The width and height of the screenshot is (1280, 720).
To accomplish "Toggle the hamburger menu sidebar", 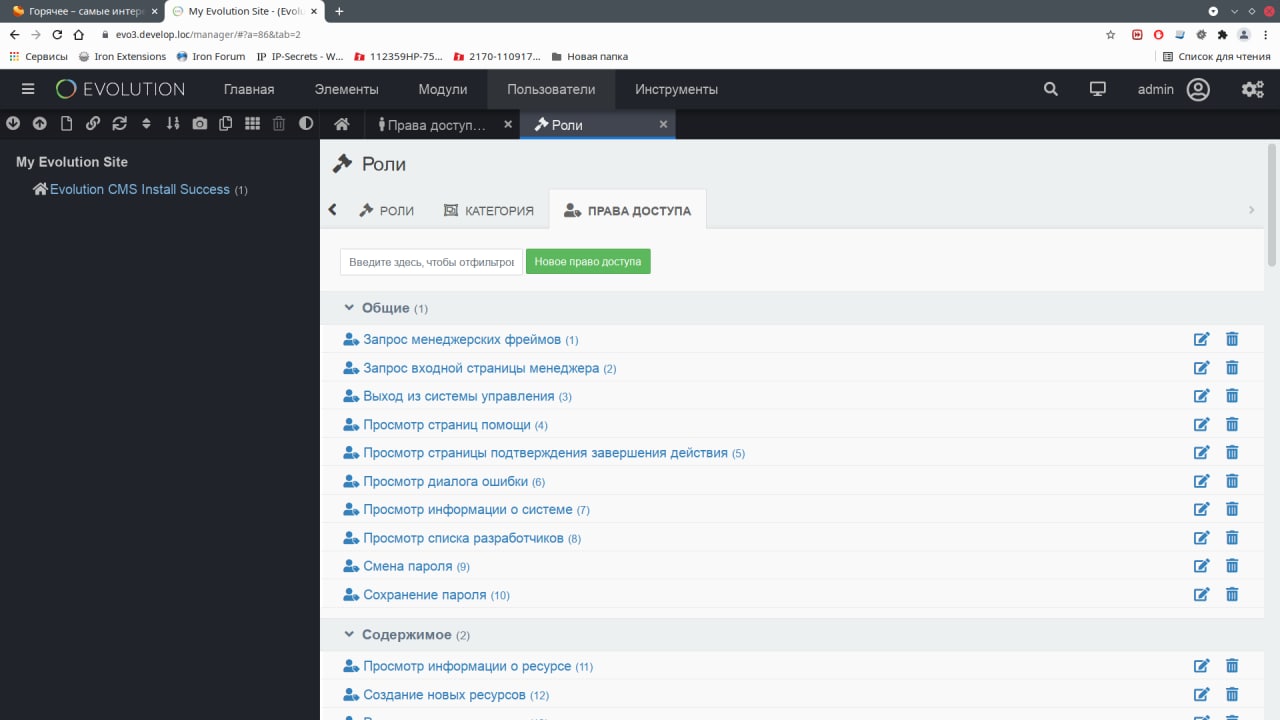I will click(28, 89).
